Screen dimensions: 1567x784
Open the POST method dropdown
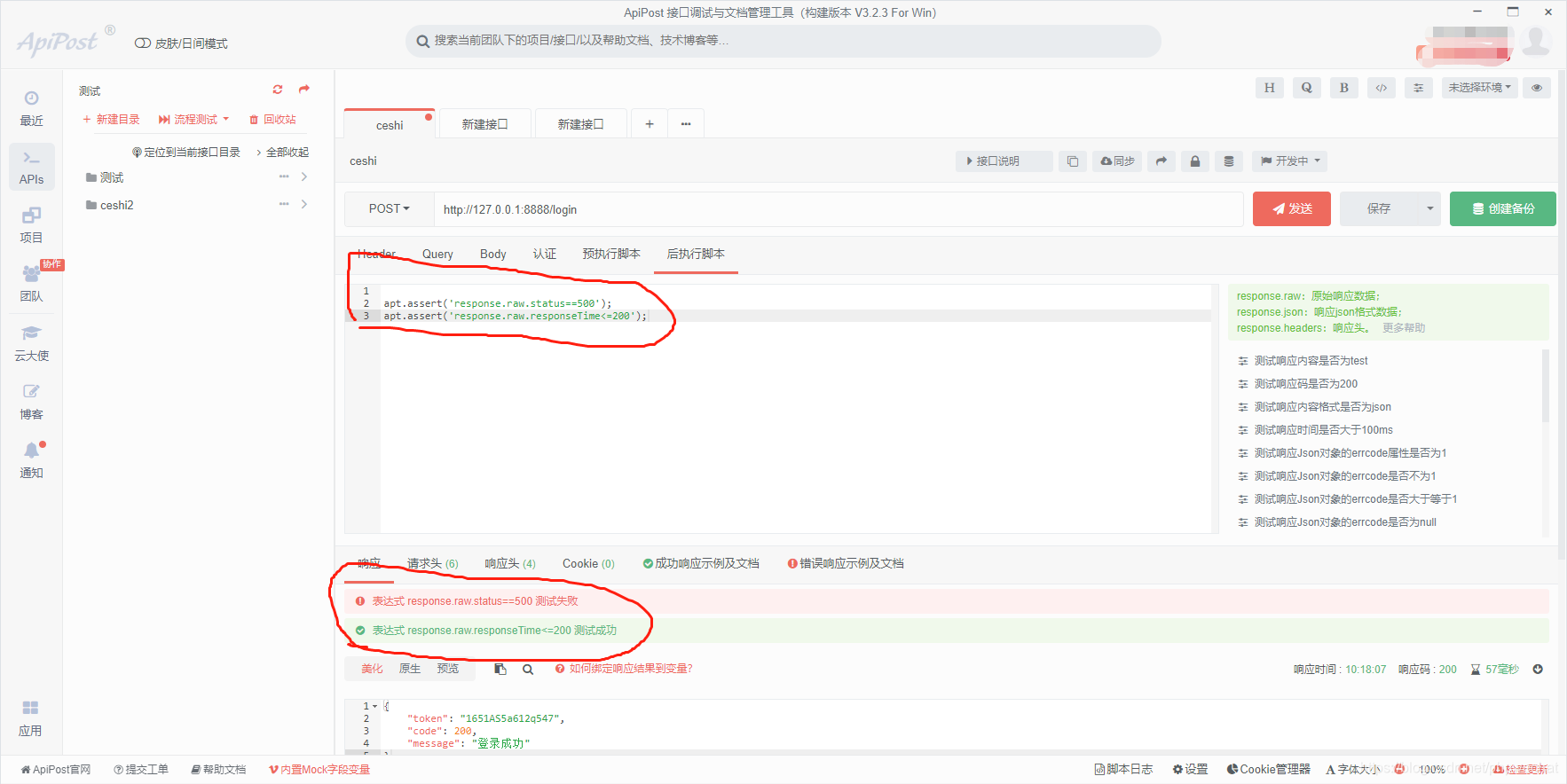pyautogui.click(x=389, y=209)
